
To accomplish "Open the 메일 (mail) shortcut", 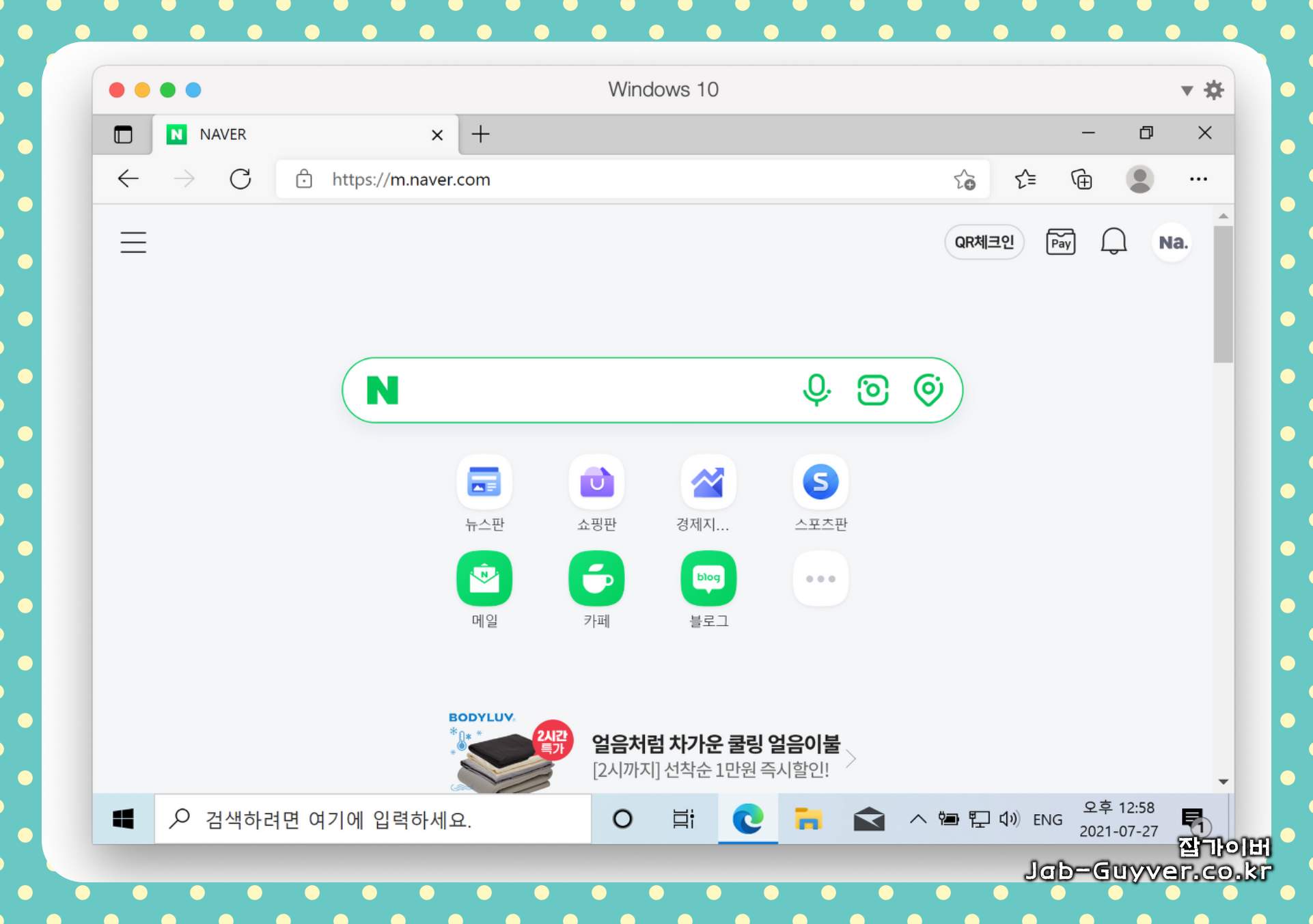I will pos(484,579).
